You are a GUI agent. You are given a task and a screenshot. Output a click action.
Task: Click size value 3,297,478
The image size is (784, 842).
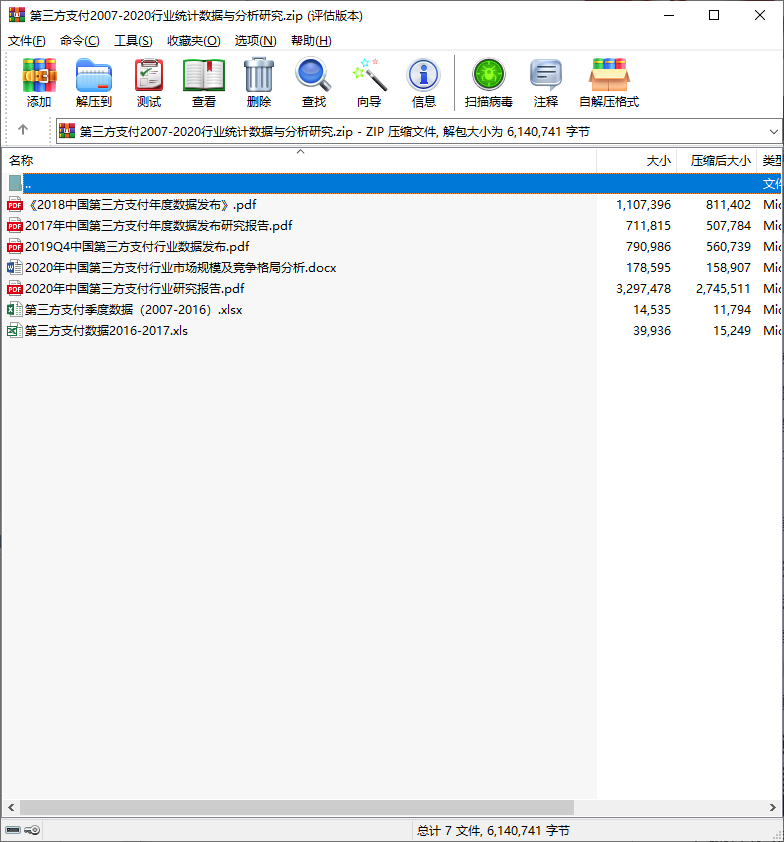[x=643, y=288]
